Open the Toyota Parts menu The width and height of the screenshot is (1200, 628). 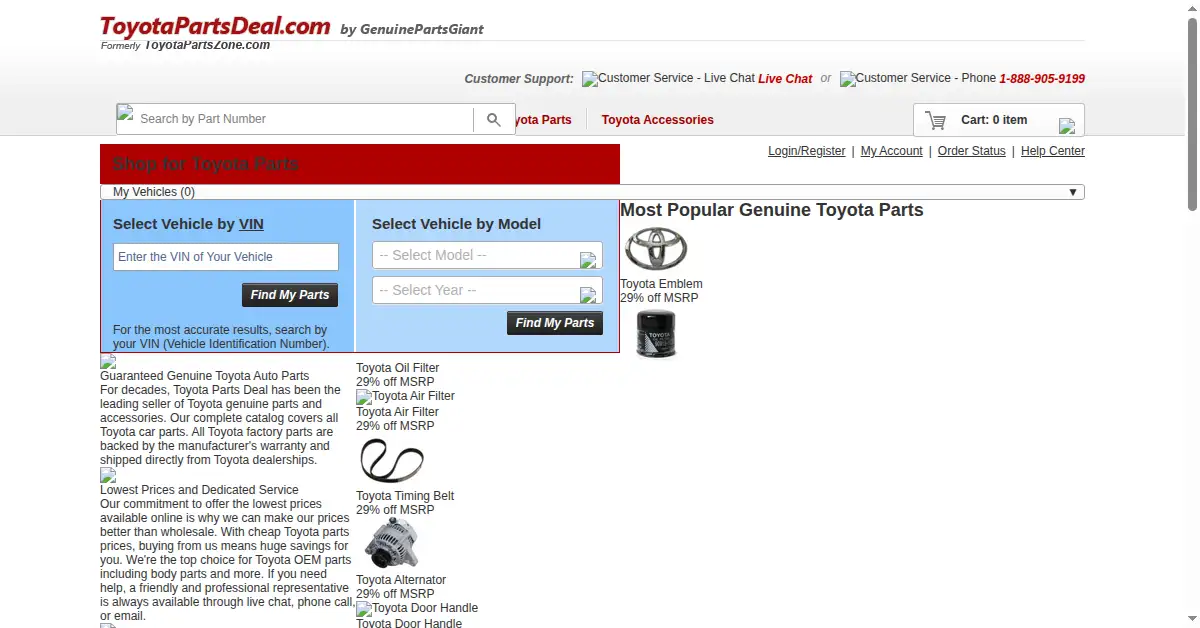(x=544, y=120)
